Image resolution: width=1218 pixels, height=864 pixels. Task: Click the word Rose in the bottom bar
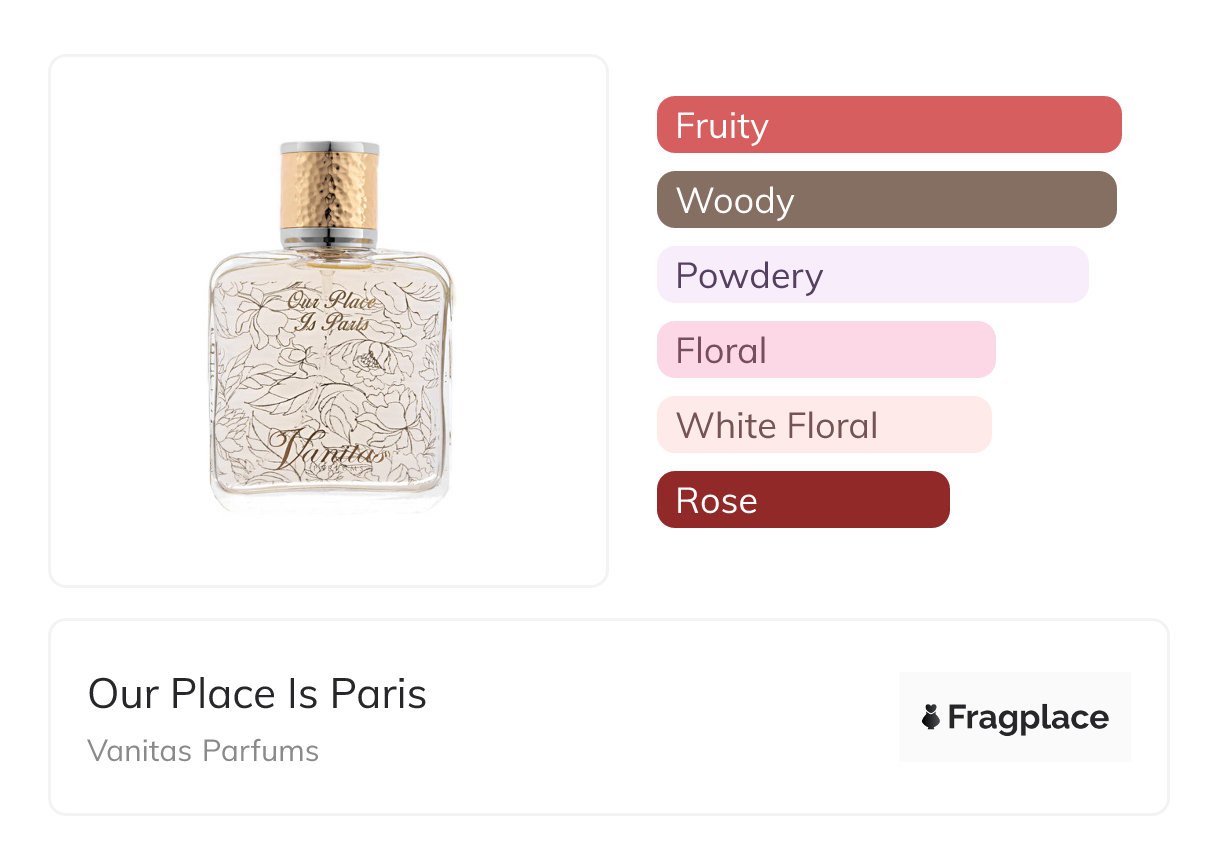[716, 501]
